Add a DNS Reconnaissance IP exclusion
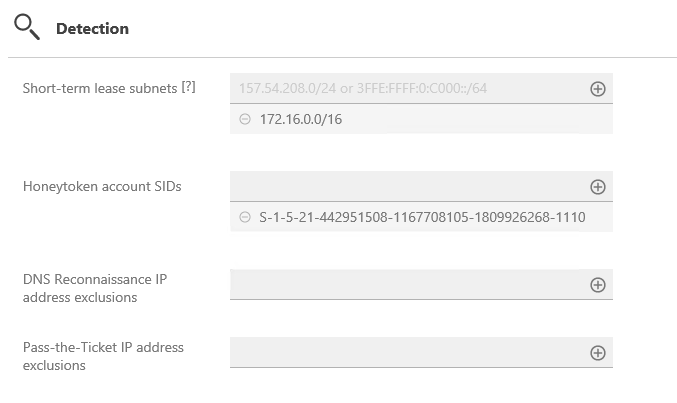Image resolution: width=677 pixels, height=403 pixels. (598, 285)
